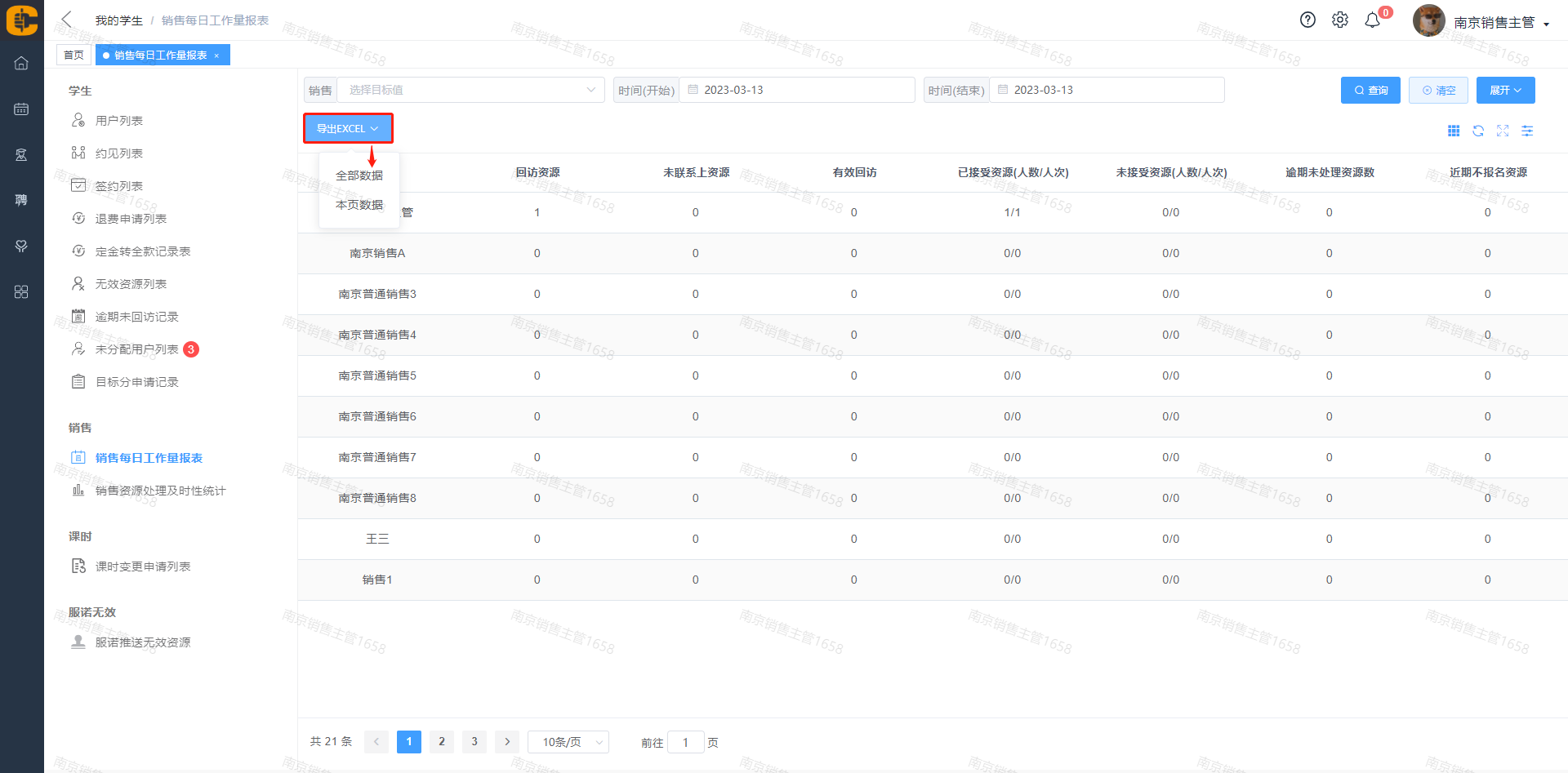Click the 查询 search button

(x=1370, y=90)
